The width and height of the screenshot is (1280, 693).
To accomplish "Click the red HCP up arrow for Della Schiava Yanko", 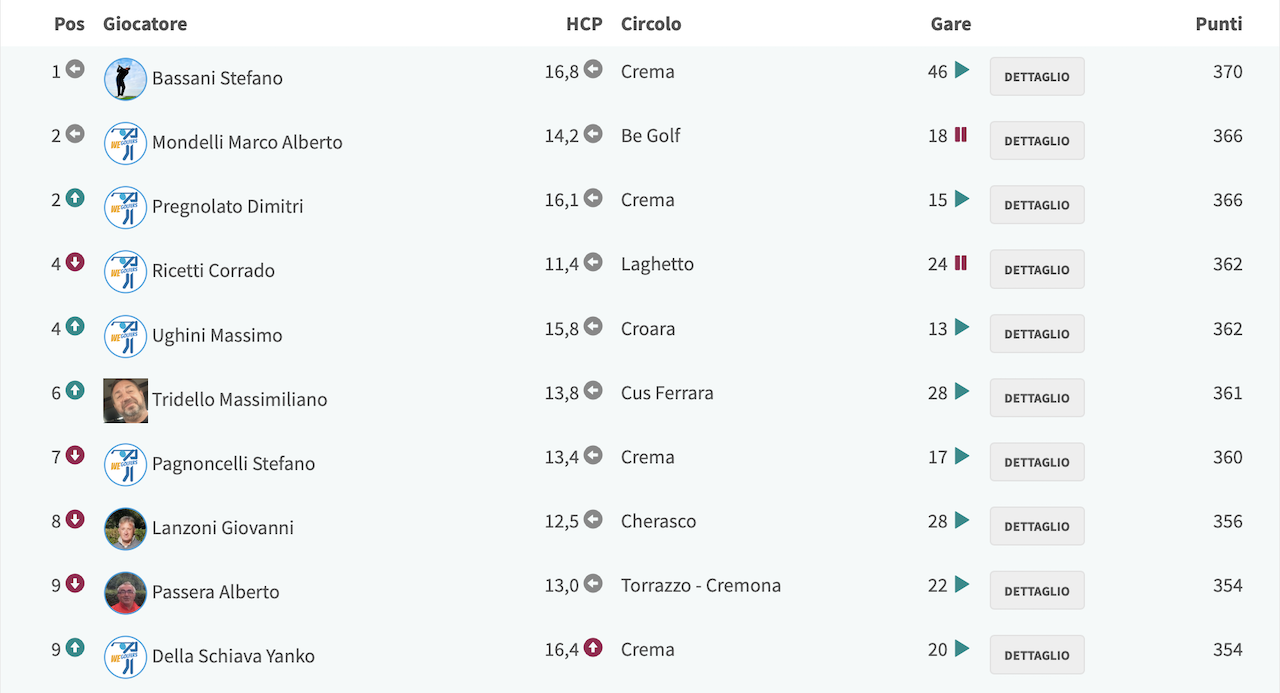I will (593, 648).
